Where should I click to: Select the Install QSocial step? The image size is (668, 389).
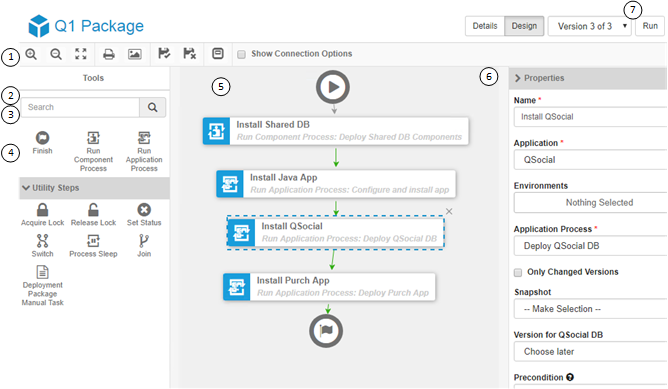(335, 233)
